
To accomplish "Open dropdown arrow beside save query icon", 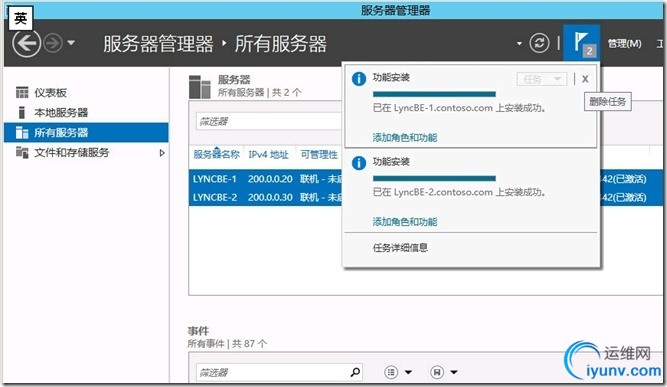I will pyautogui.click(x=454, y=373).
